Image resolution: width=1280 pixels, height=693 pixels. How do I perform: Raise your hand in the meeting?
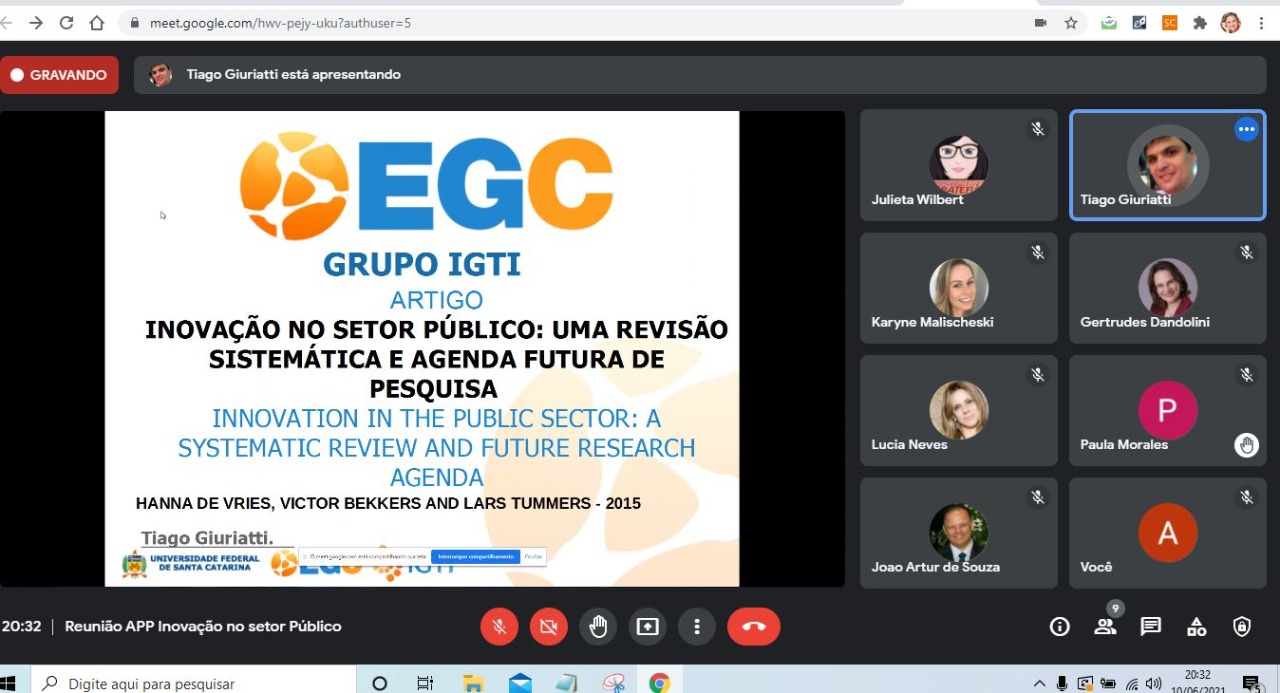(598, 626)
